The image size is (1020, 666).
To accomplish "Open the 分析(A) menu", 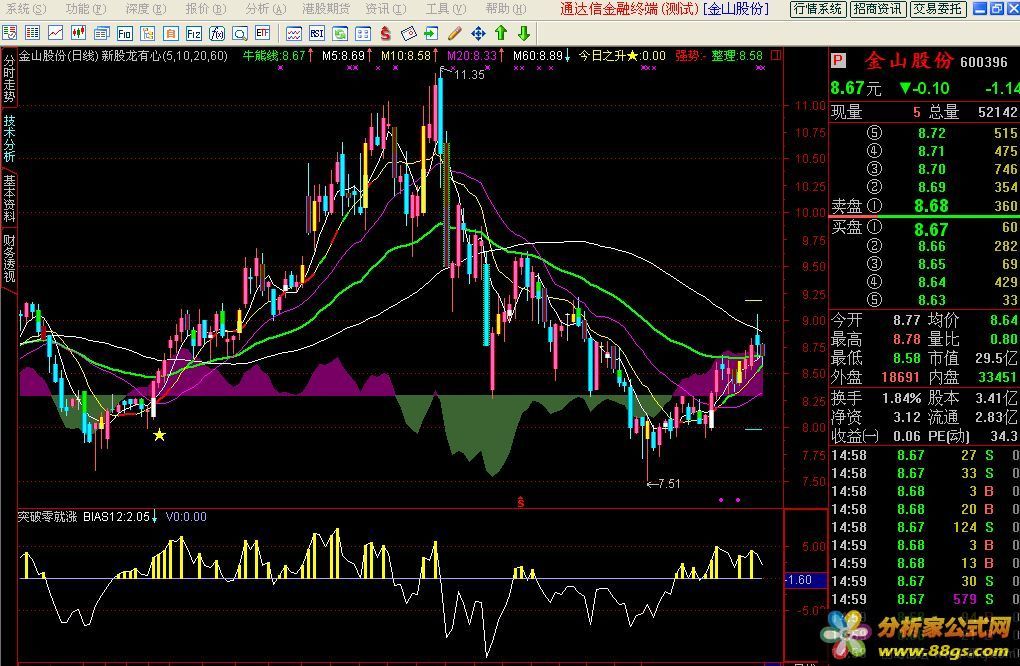I will click(x=265, y=8).
